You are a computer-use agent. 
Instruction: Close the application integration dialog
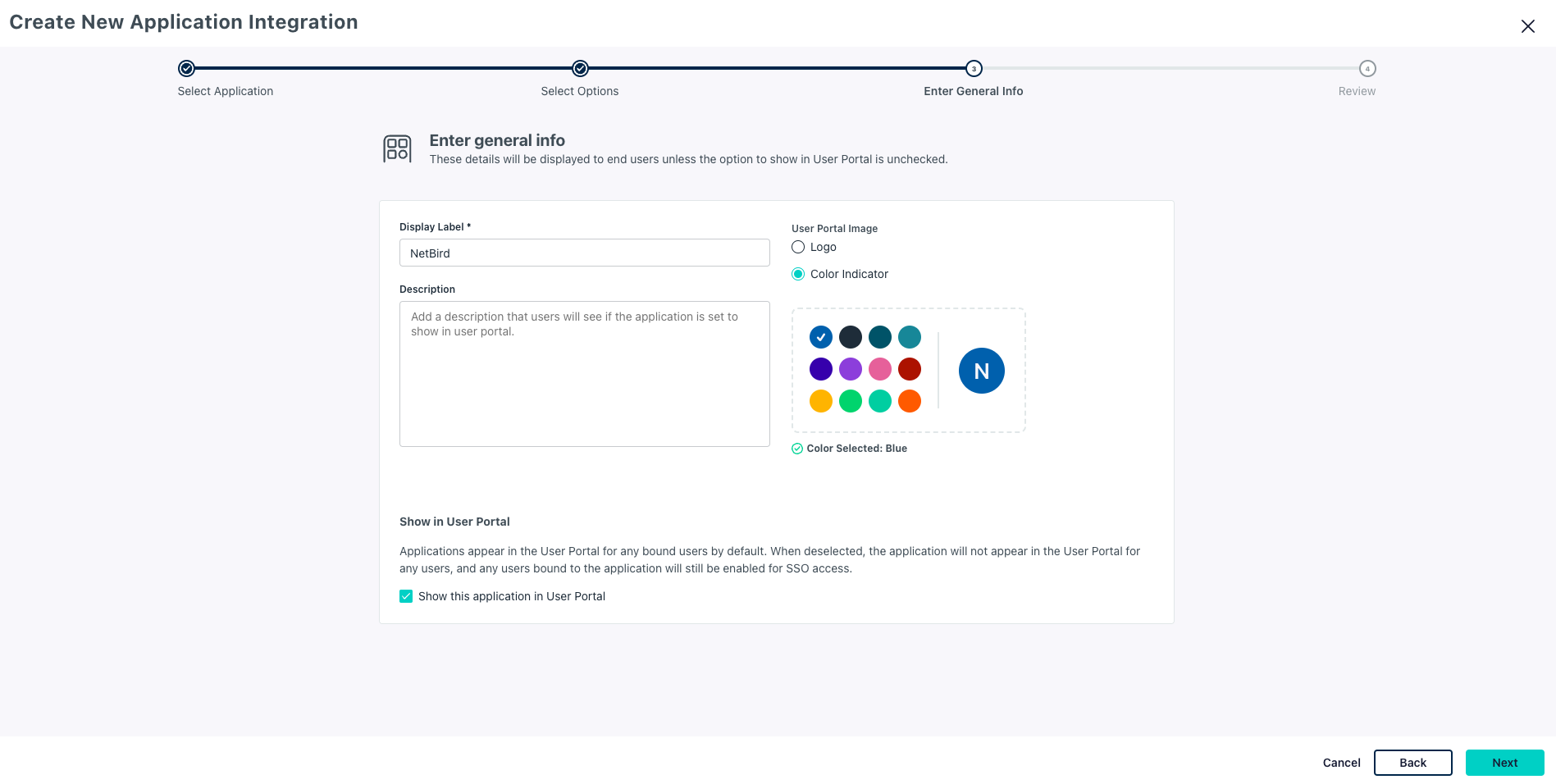coord(1527,26)
